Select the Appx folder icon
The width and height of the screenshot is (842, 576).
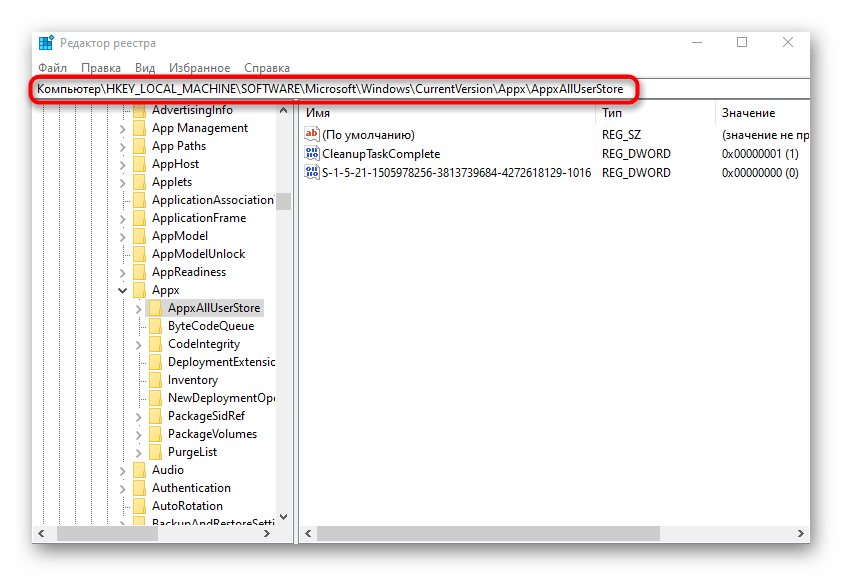[x=140, y=290]
